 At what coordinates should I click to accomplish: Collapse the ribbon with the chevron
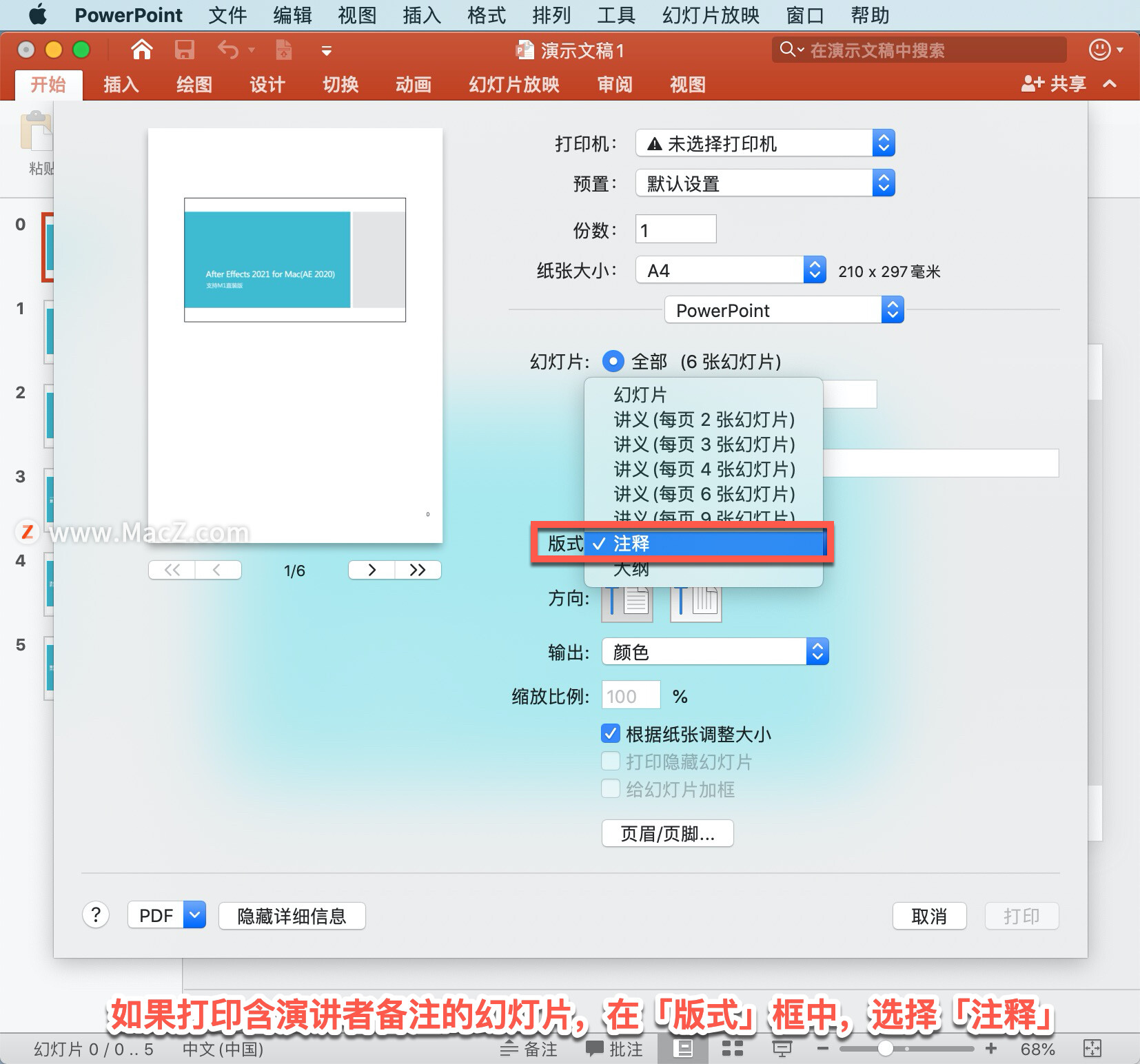[1110, 84]
